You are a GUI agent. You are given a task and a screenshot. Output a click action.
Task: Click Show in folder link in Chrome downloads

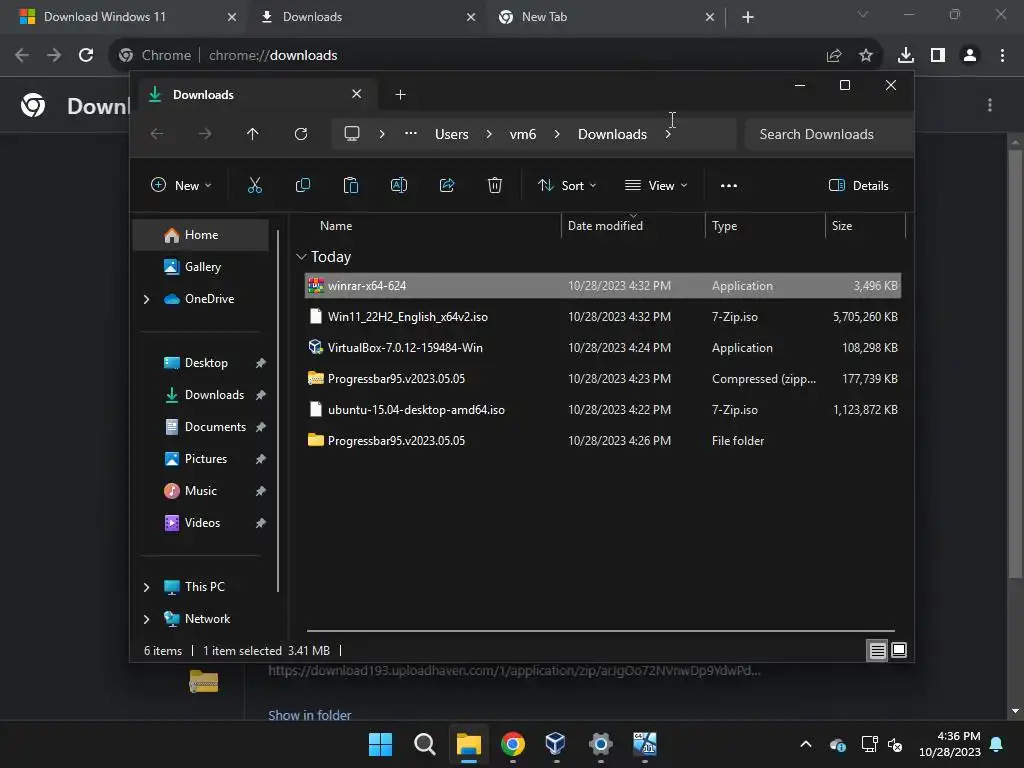[310, 715]
